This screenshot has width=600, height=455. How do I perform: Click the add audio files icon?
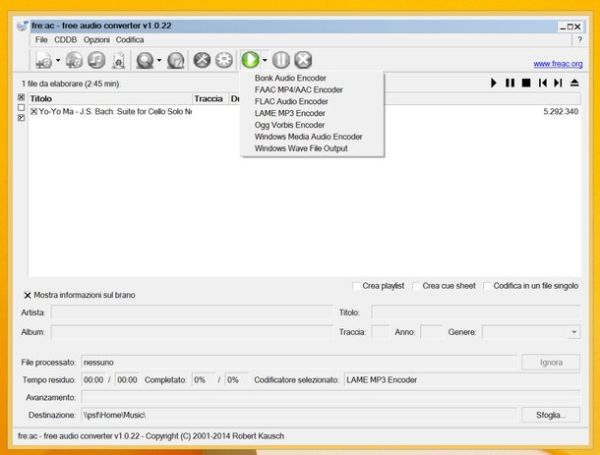coord(44,61)
